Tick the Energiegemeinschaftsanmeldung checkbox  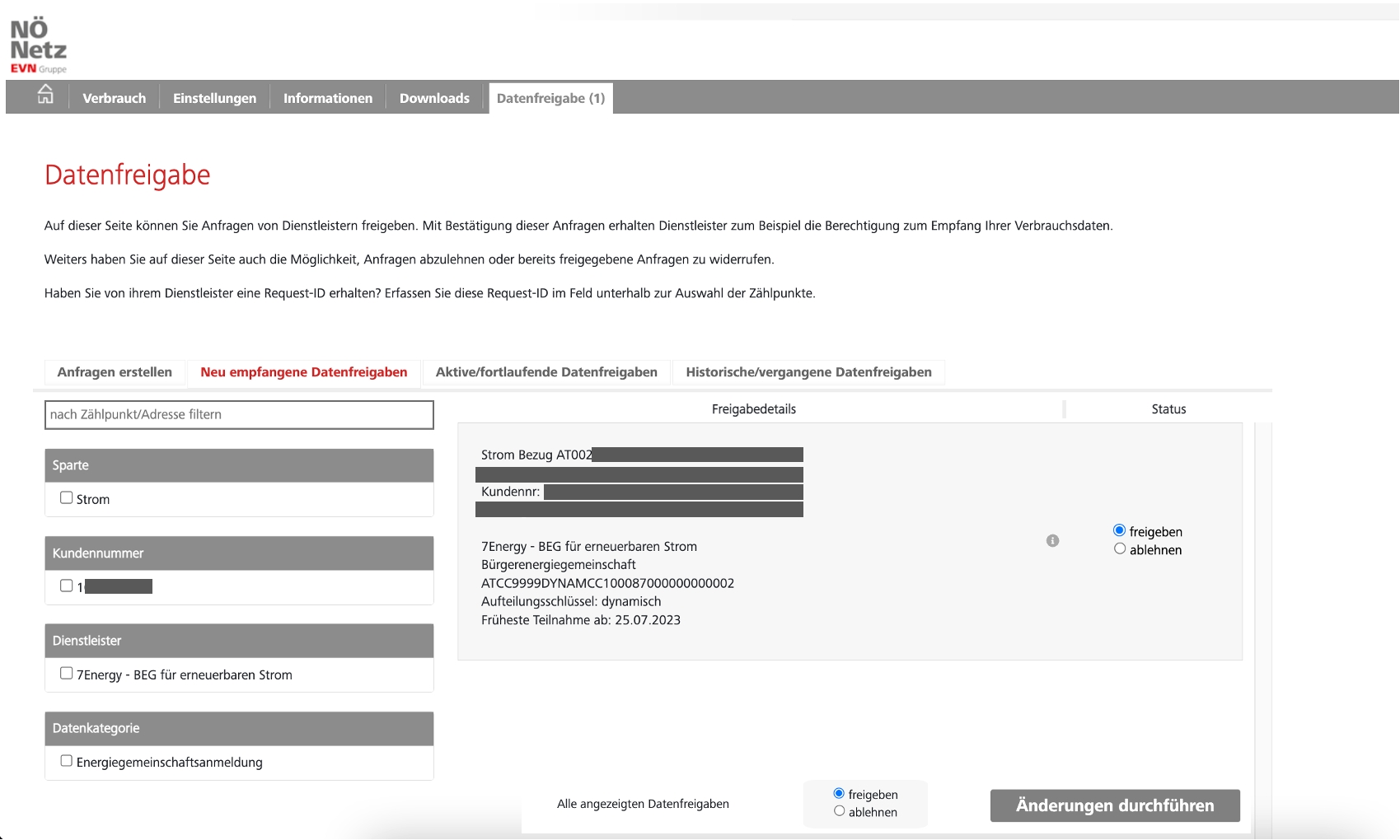(67, 761)
